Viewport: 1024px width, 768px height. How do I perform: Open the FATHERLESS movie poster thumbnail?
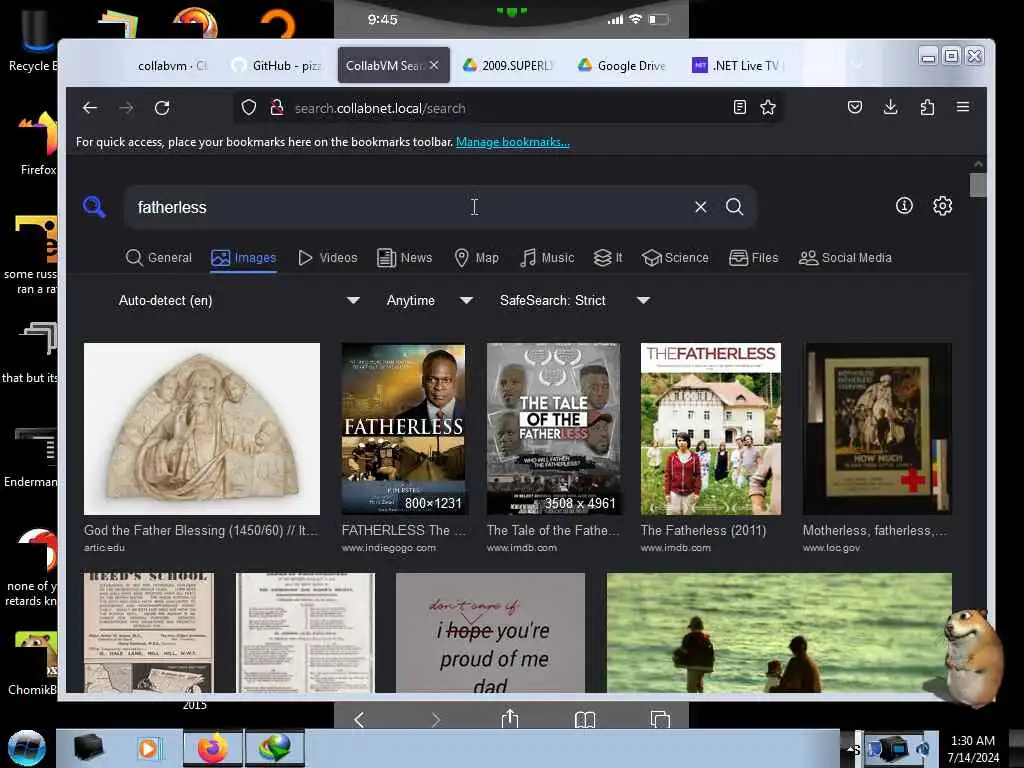coord(404,428)
